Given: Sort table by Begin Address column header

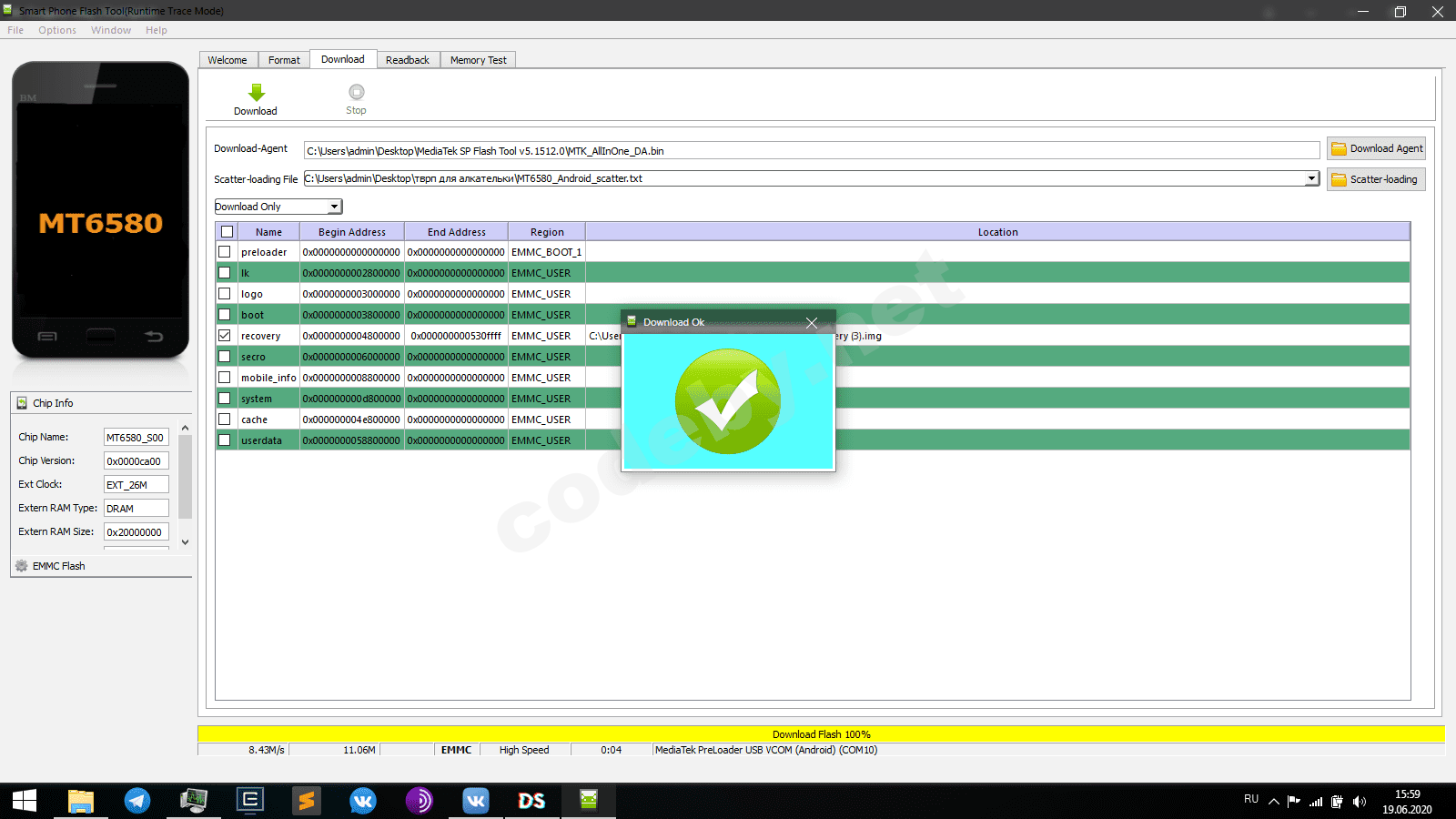Looking at the screenshot, I should (352, 232).
